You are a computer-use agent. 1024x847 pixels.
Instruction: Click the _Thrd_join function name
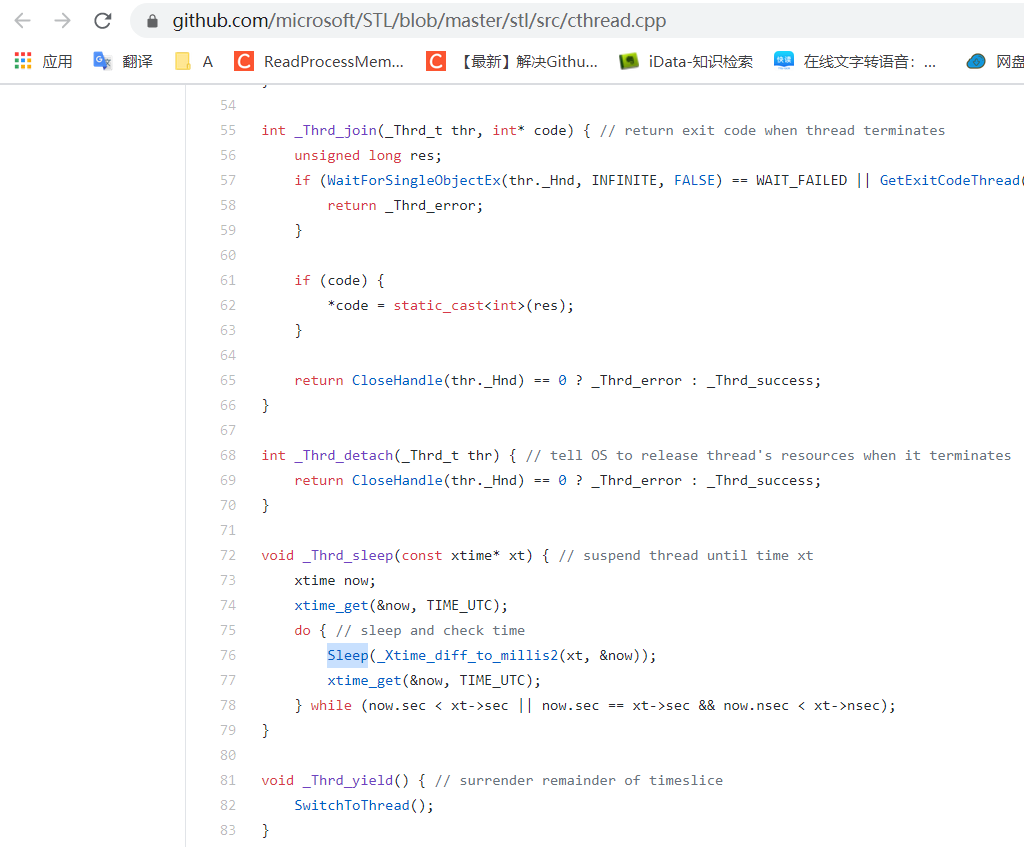(336, 131)
